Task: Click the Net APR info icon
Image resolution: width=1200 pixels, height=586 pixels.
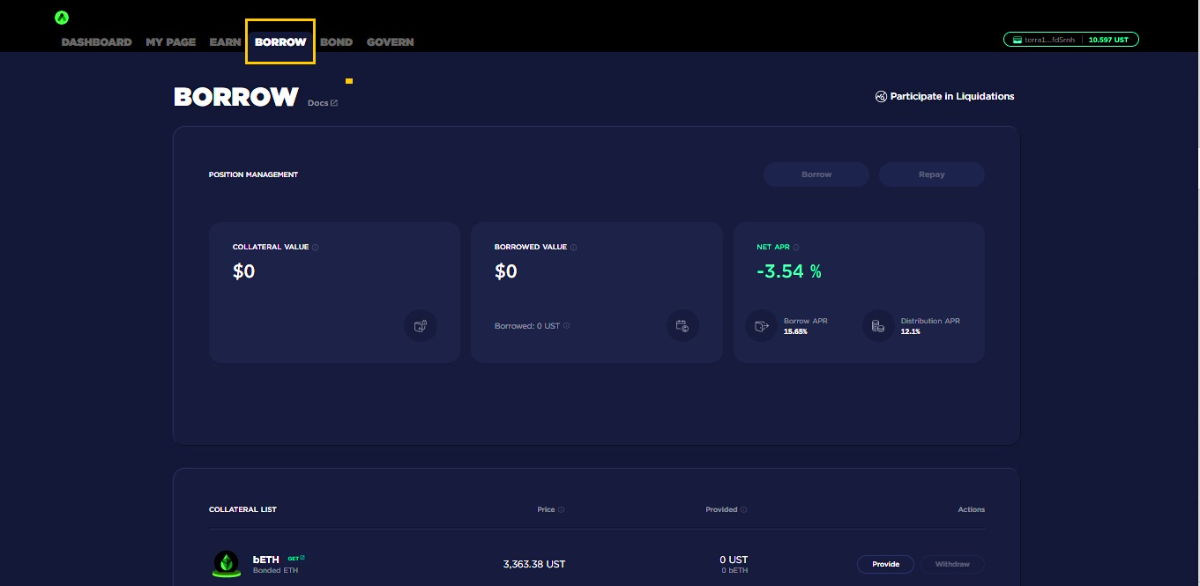Action: click(796, 247)
